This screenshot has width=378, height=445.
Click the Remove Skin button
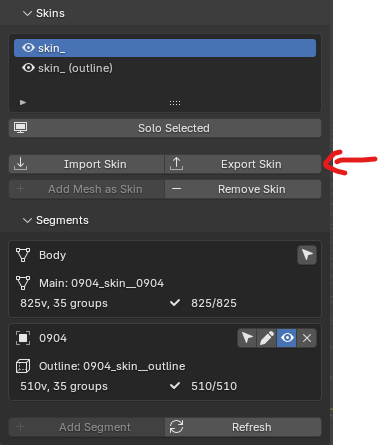pyautogui.click(x=243, y=189)
